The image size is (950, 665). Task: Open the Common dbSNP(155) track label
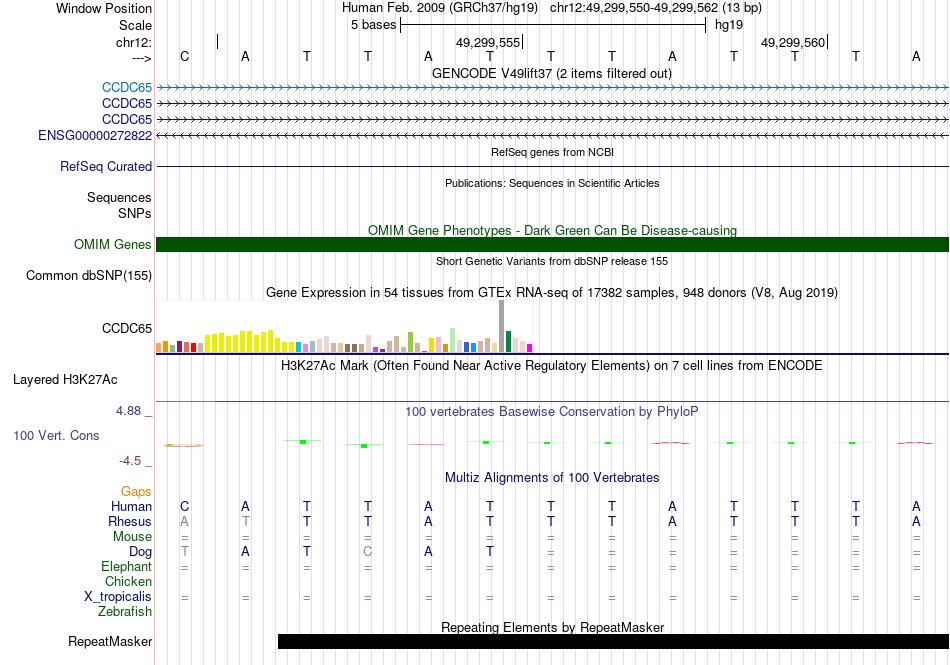pyautogui.click(x=89, y=276)
